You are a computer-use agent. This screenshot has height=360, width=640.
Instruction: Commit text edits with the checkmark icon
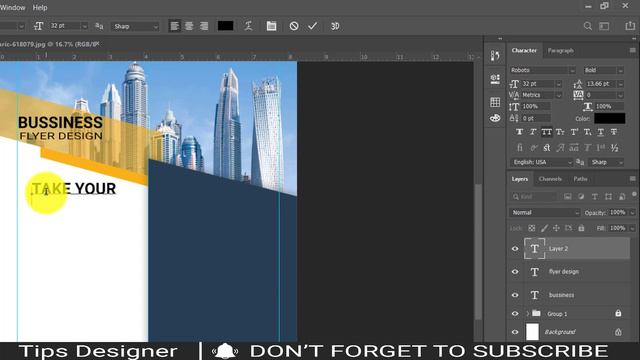point(313,26)
